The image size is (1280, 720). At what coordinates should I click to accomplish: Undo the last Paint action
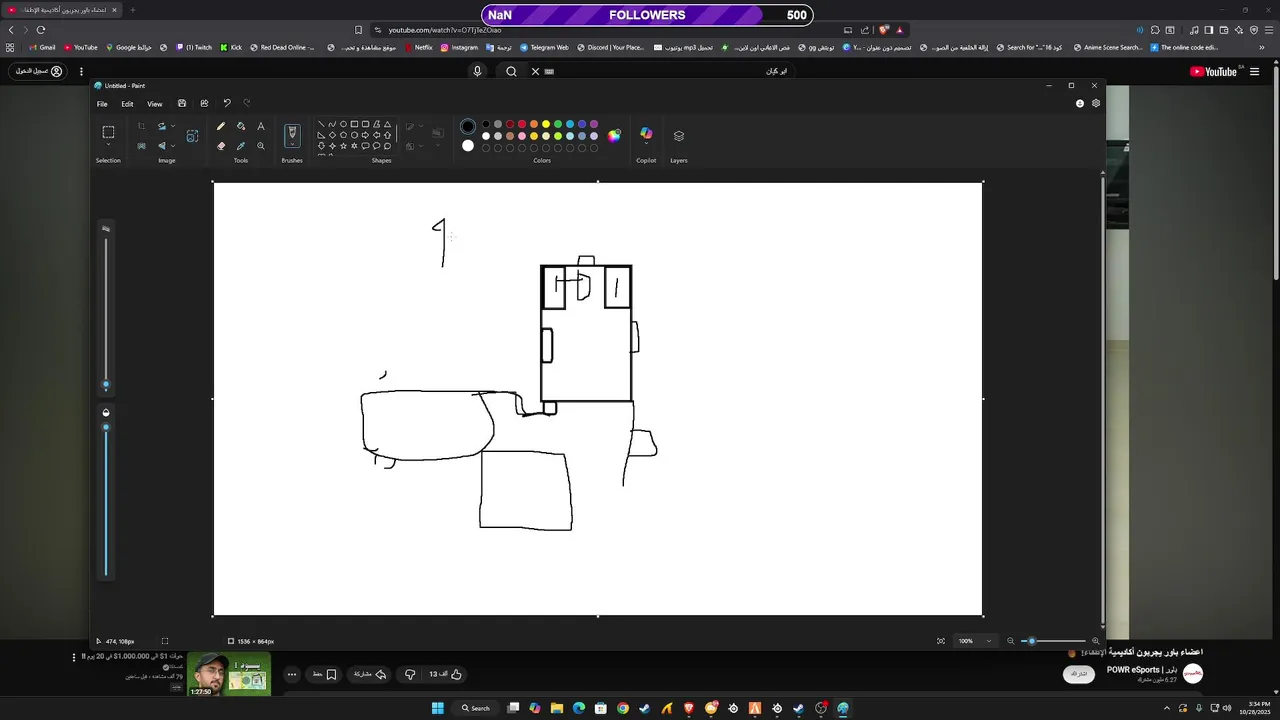(x=227, y=103)
